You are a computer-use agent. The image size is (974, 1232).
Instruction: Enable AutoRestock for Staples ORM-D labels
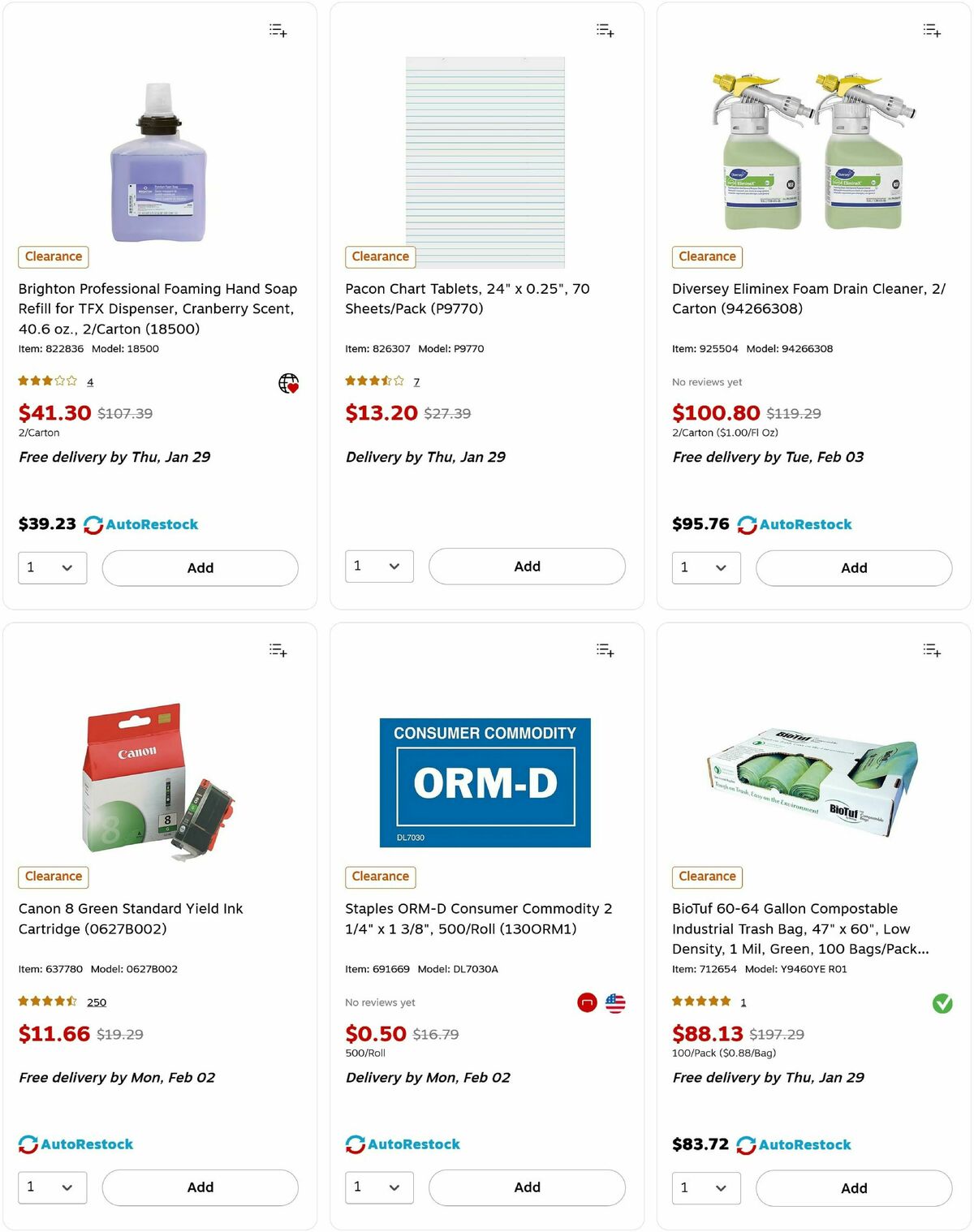[x=403, y=1144]
